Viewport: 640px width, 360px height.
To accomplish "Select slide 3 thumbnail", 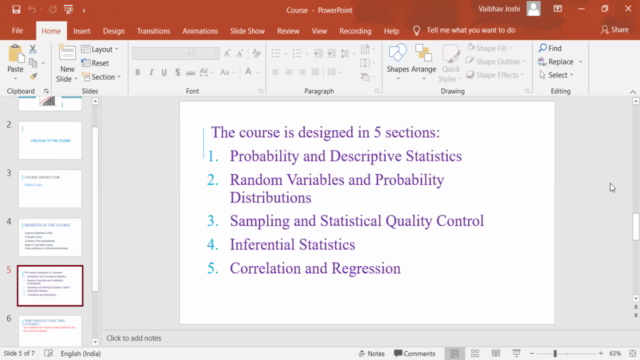I will (50, 189).
